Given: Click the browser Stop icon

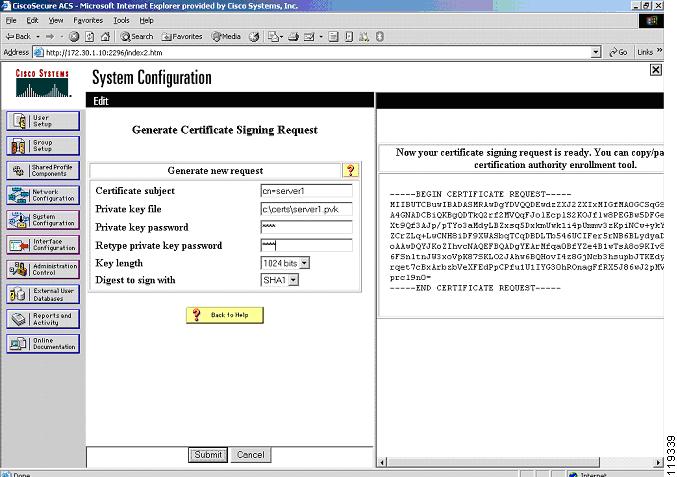Looking at the screenshot, I should (74, 37).
